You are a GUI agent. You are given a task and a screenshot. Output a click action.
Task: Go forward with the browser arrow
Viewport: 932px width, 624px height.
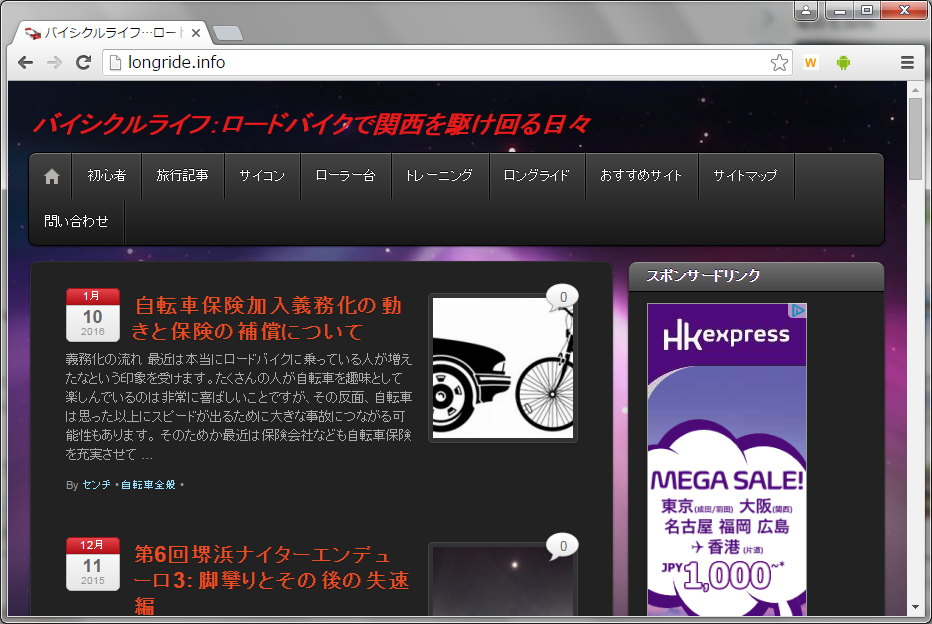pos(54,62)
